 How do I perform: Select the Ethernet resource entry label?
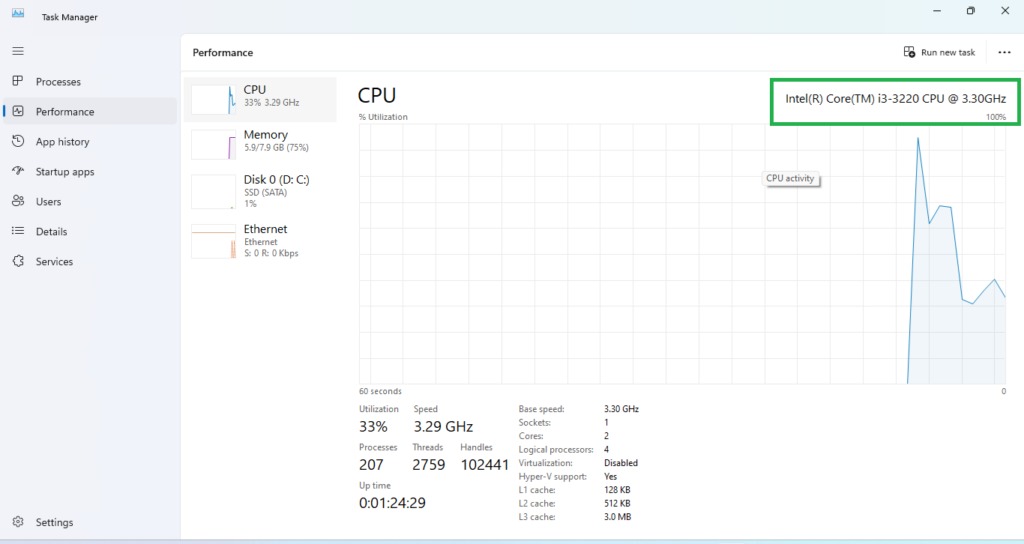tap(265, 229)
